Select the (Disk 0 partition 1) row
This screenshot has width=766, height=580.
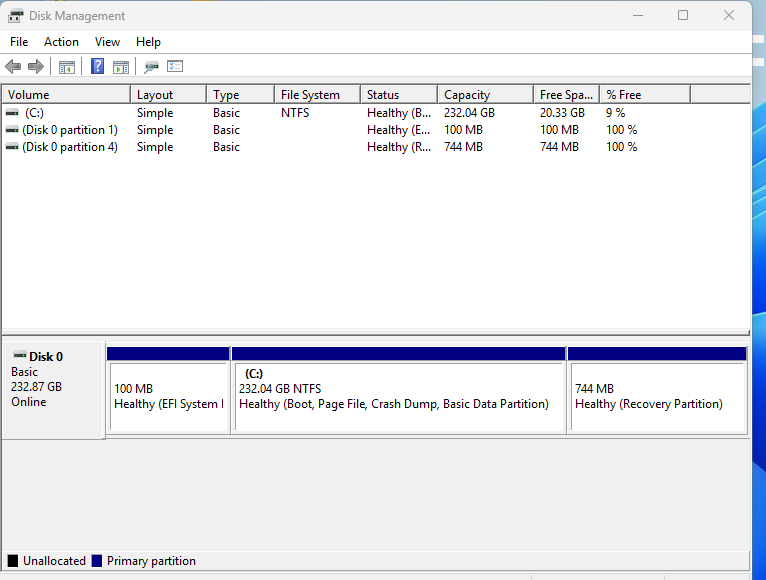[376, 130]
